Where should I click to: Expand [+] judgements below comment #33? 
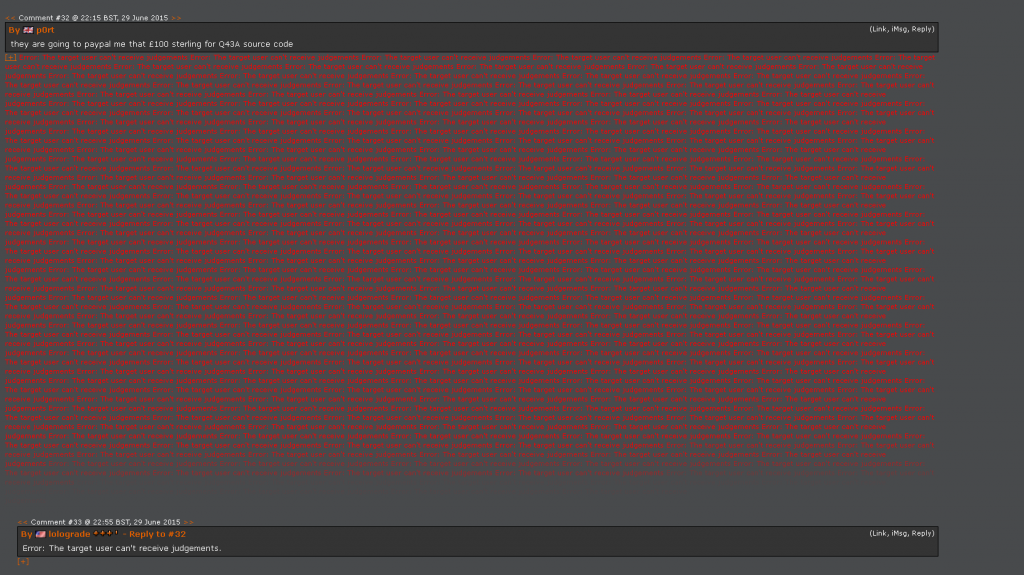pyautogui.click(x=23, y=561)
